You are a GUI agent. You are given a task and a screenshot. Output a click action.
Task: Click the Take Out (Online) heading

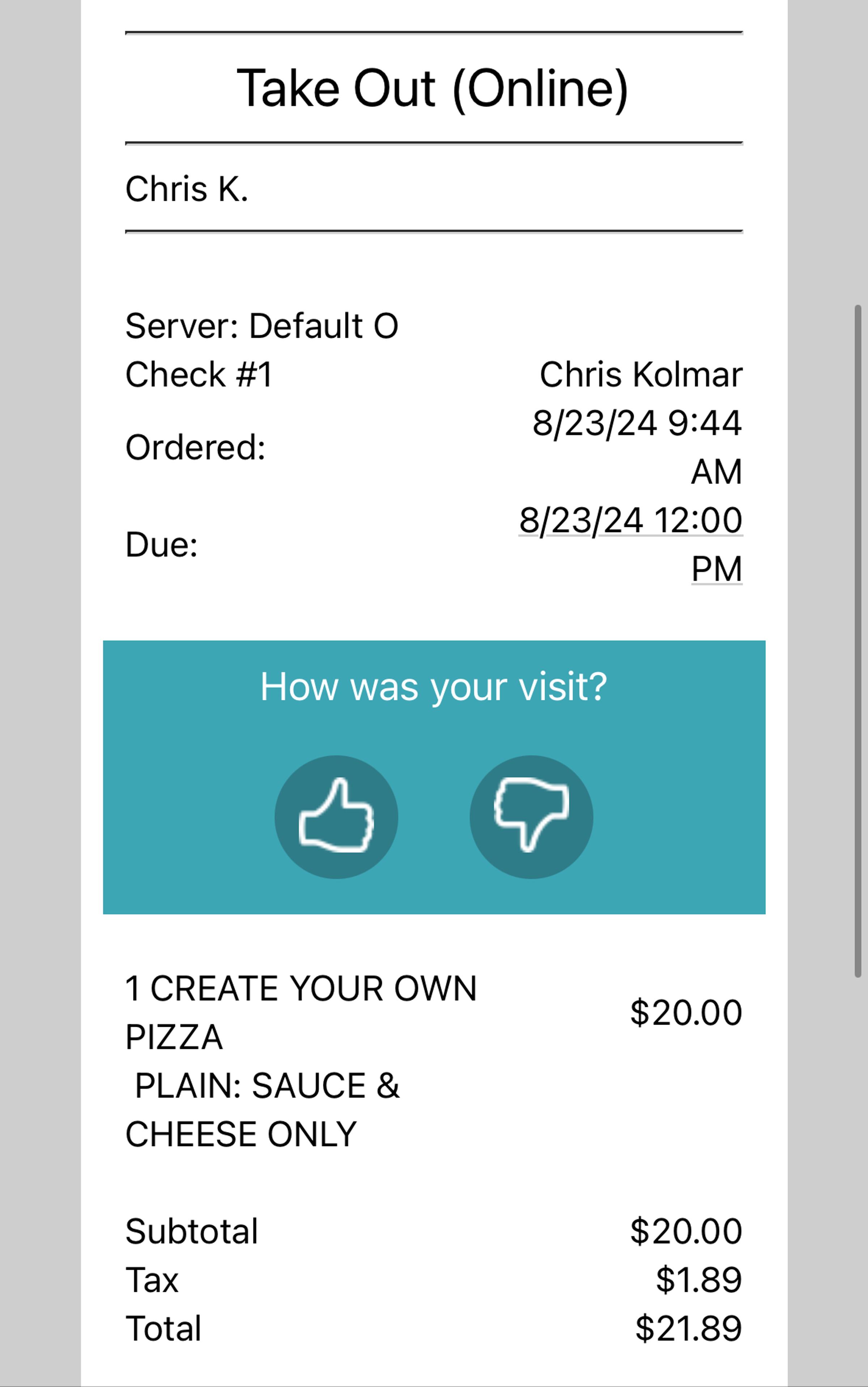tap(433, 88)
